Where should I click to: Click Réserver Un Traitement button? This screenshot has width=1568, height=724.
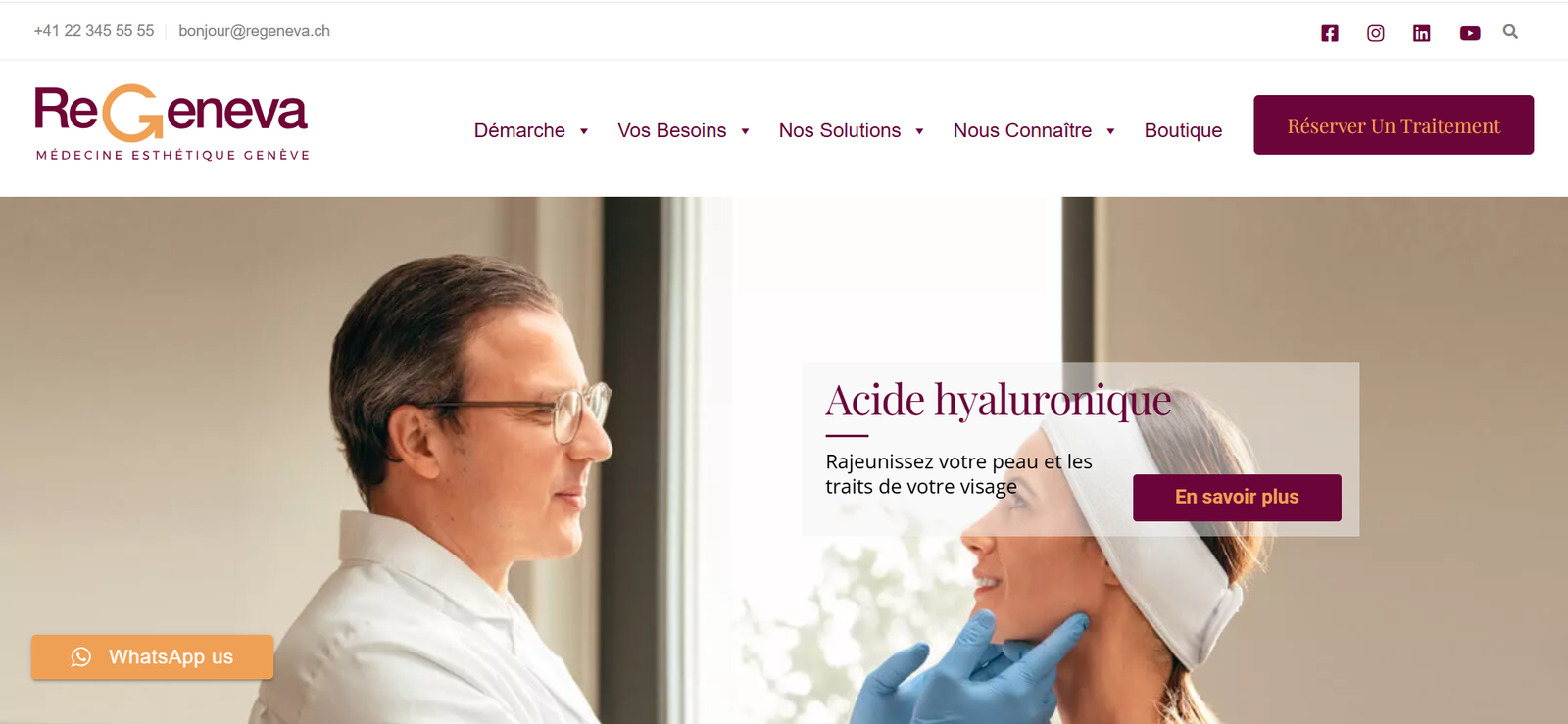[1394, 124]
